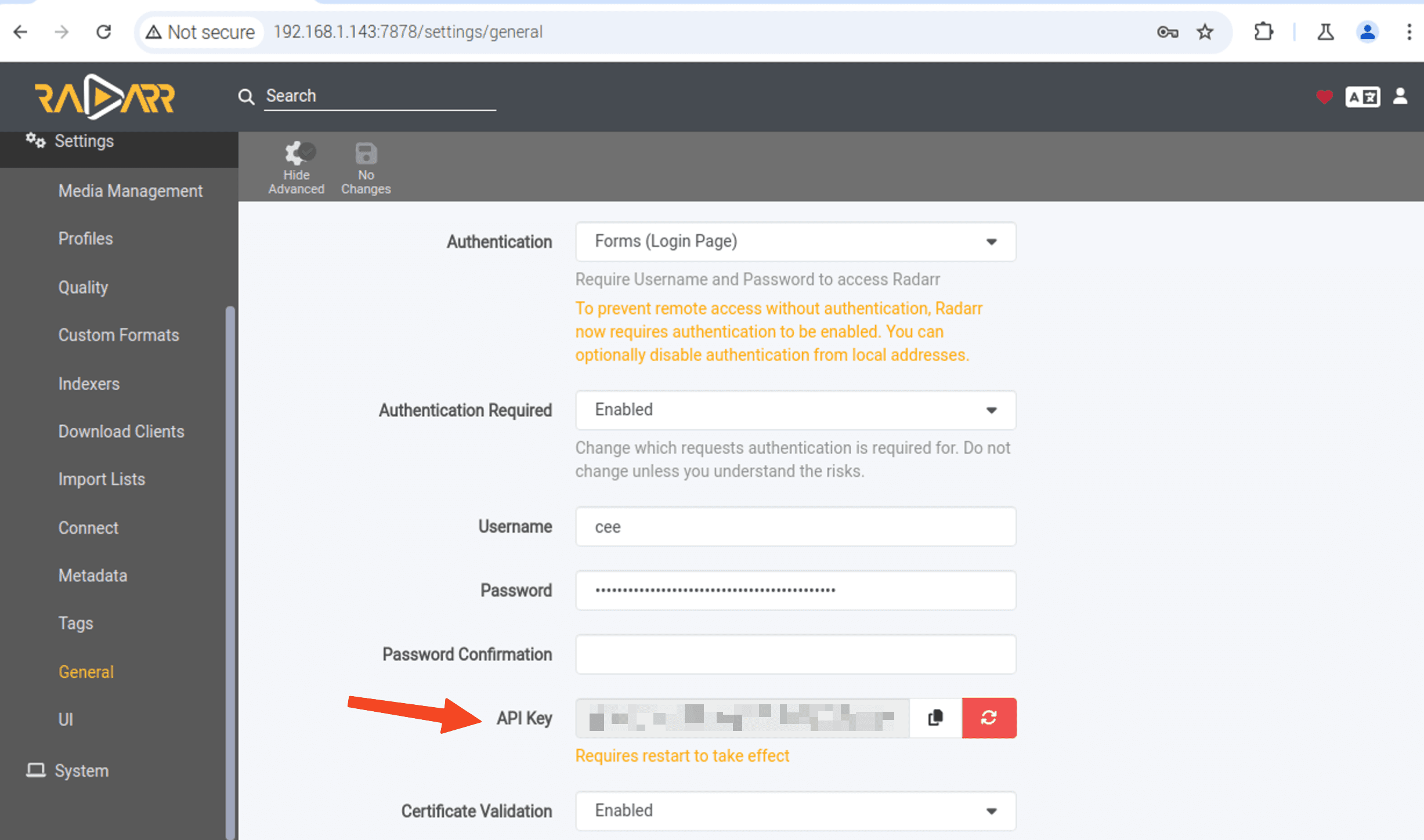
Task: Expand the Authentication Required dropdown
Action: (796, 410)
